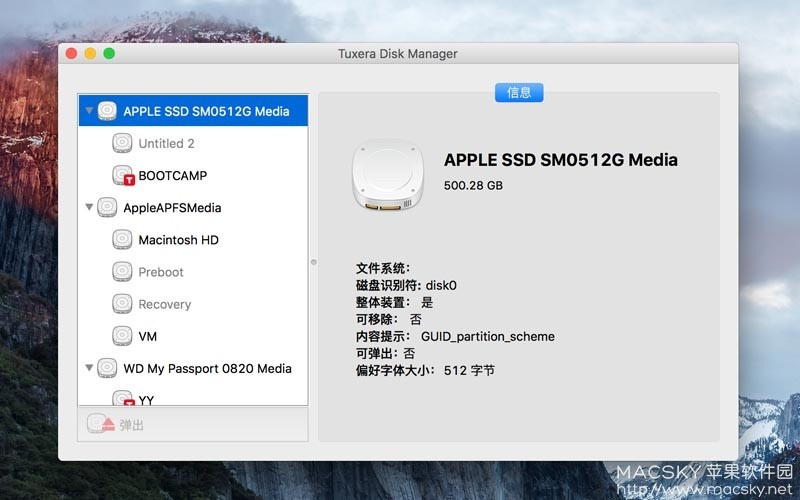Screen dimensions: 800x500
Task: Click the Preboot volume icon
Action: tap(122, 272)
